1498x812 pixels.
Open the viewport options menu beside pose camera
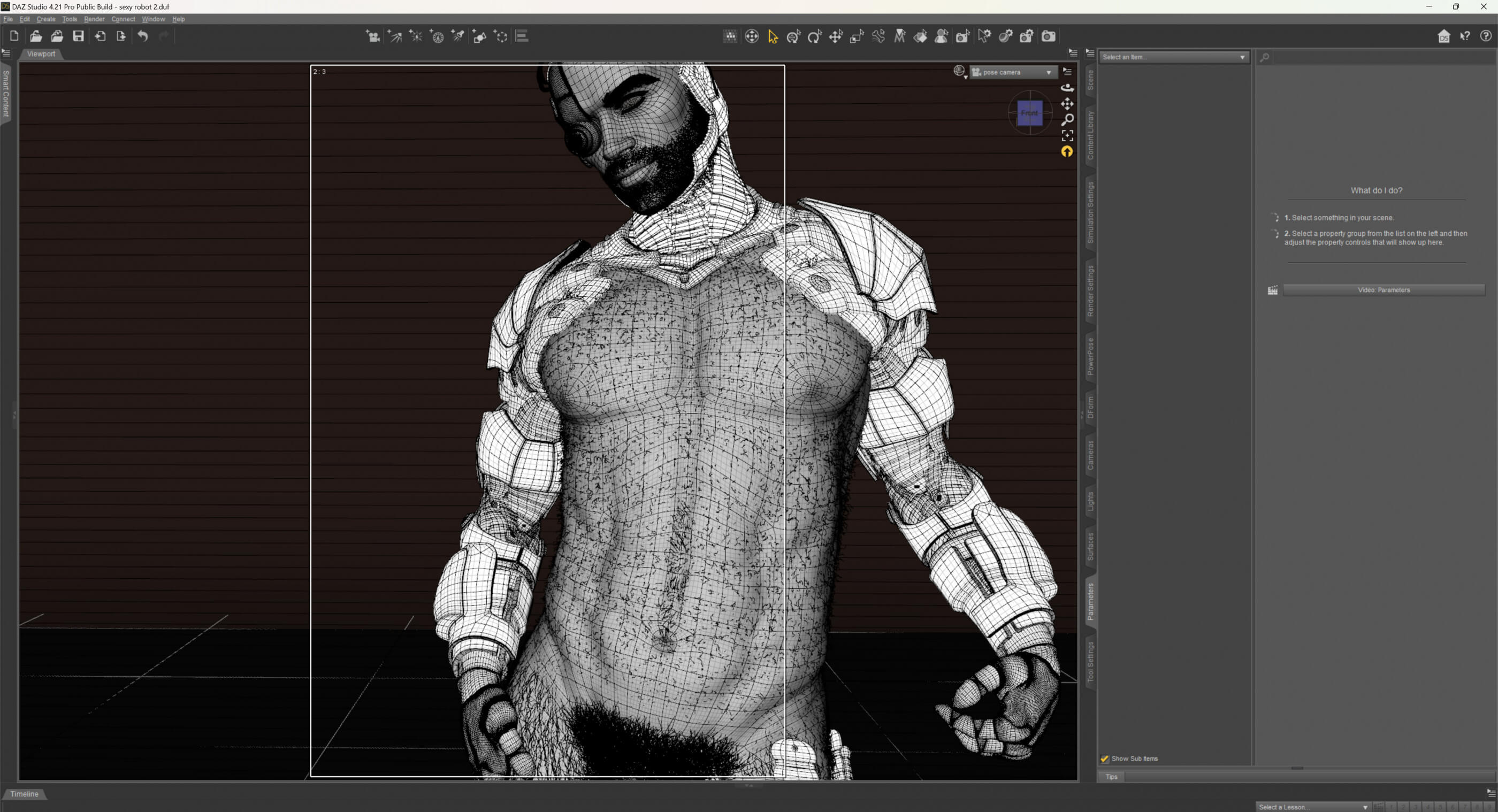(x=1067, y=72)
